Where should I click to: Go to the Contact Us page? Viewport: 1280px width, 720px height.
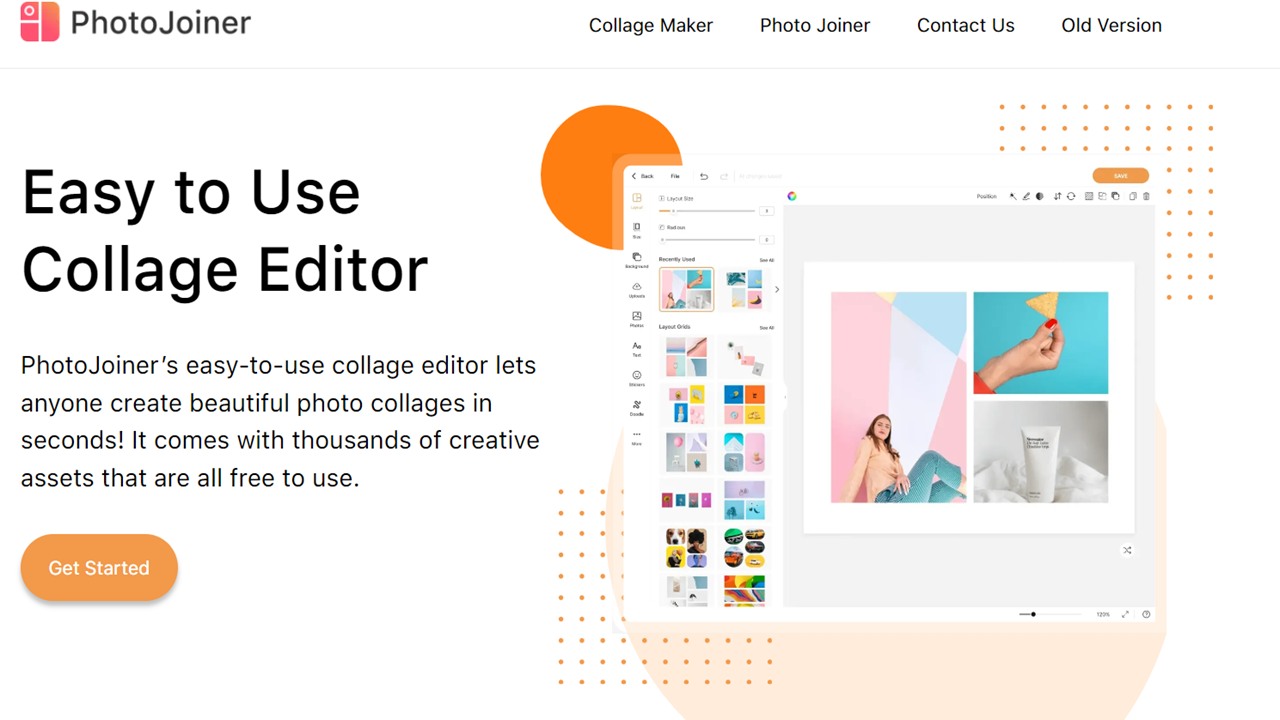pyautogui.click(x=966, y=26)
